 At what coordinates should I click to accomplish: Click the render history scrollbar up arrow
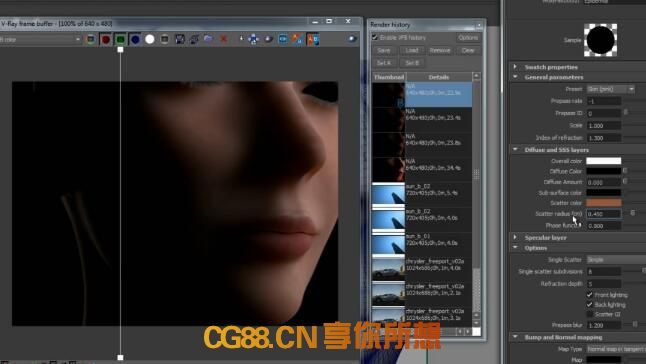click(x=477, y=76)
